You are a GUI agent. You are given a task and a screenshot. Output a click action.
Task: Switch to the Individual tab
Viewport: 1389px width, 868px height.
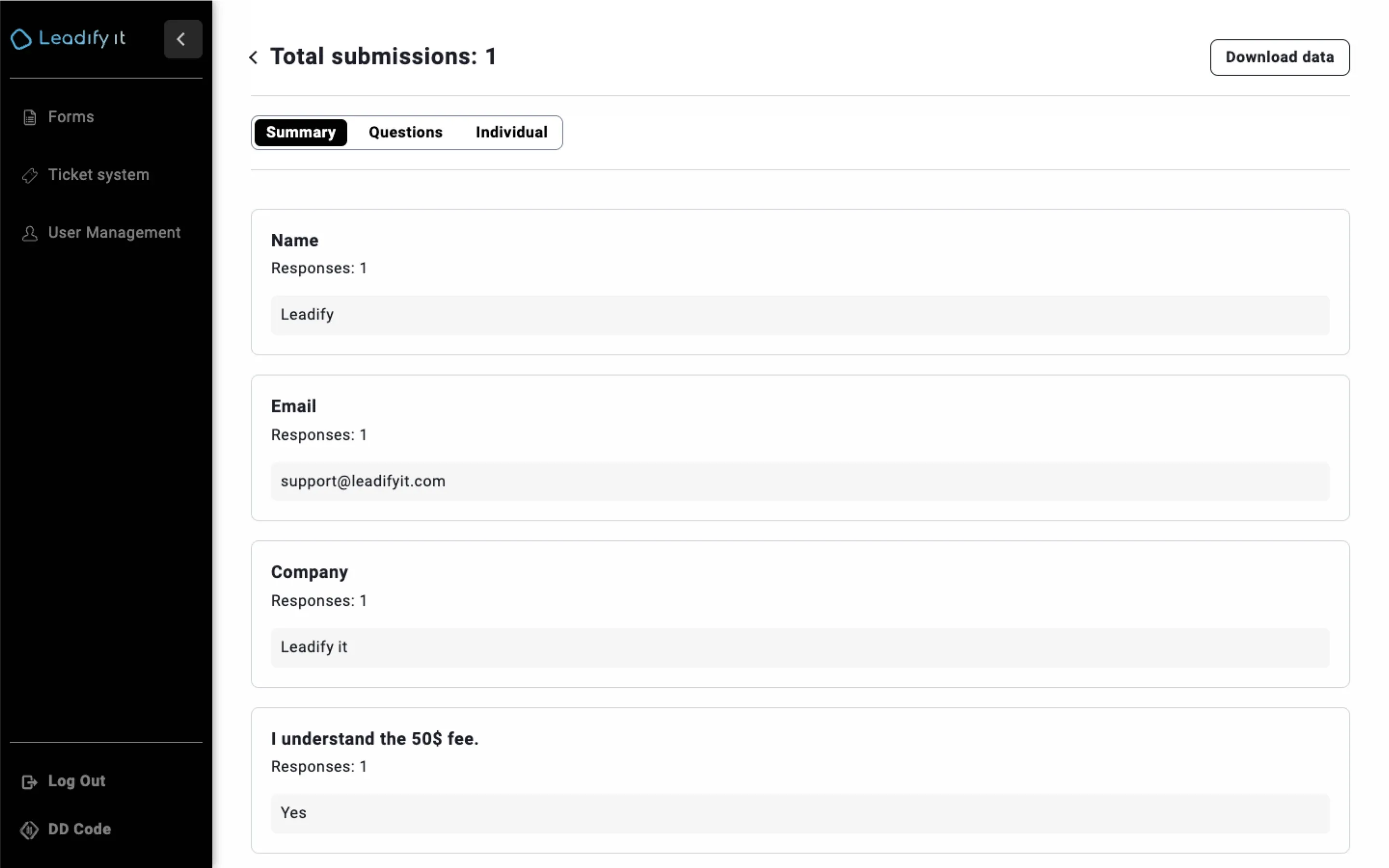(511, 132)
